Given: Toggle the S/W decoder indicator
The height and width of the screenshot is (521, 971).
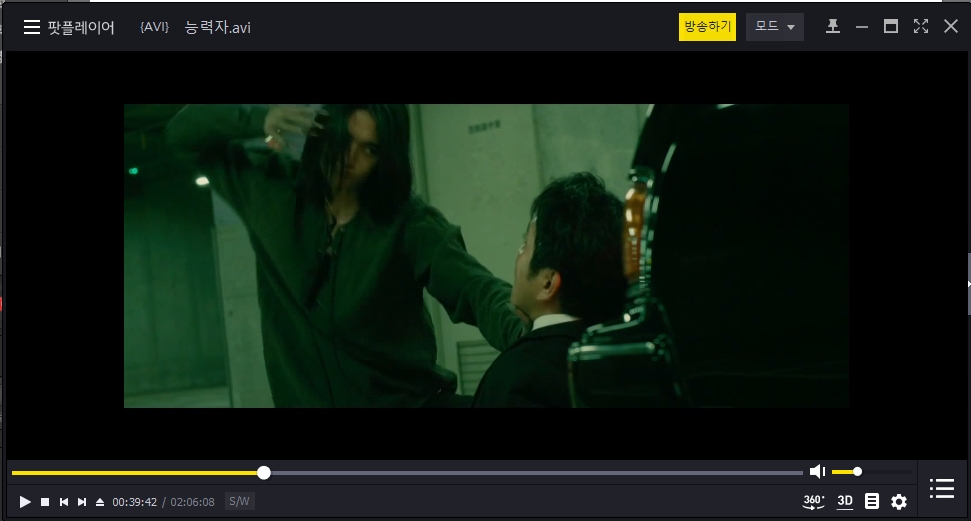Looking at the screenshot, I should pos(240,501).
